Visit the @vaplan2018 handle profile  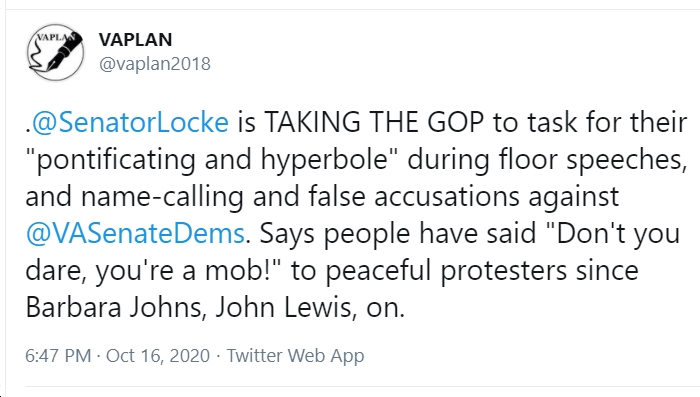click(x=154, y=64)
